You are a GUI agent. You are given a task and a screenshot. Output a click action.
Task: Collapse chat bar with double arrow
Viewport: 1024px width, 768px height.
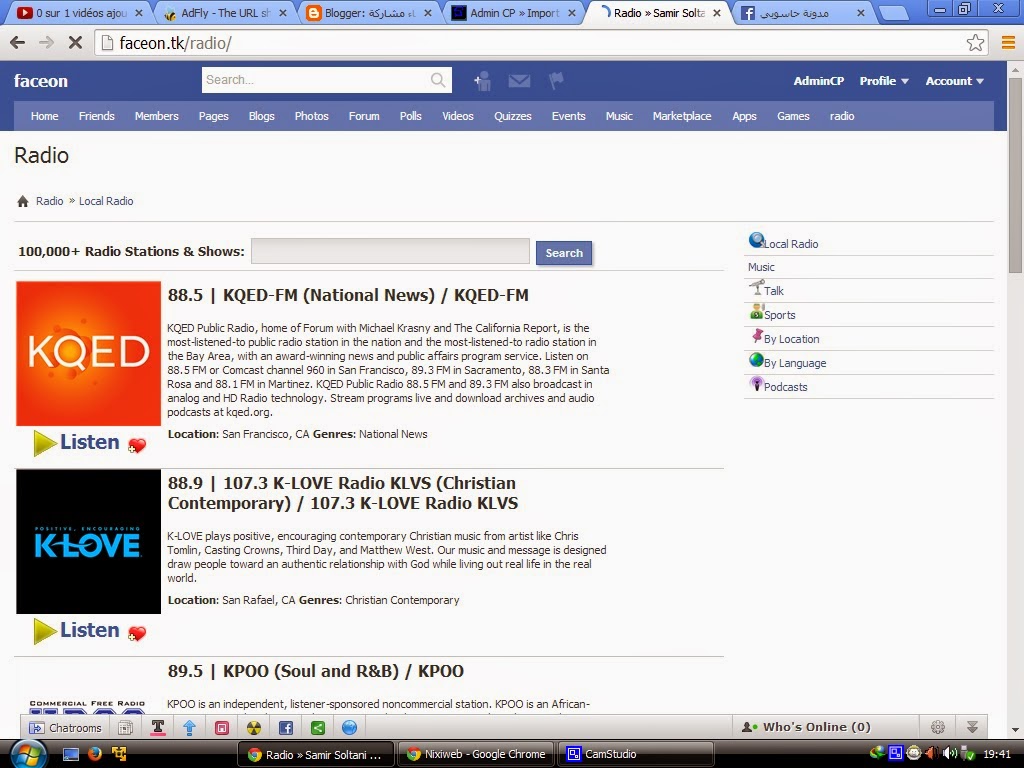(972, 727)
